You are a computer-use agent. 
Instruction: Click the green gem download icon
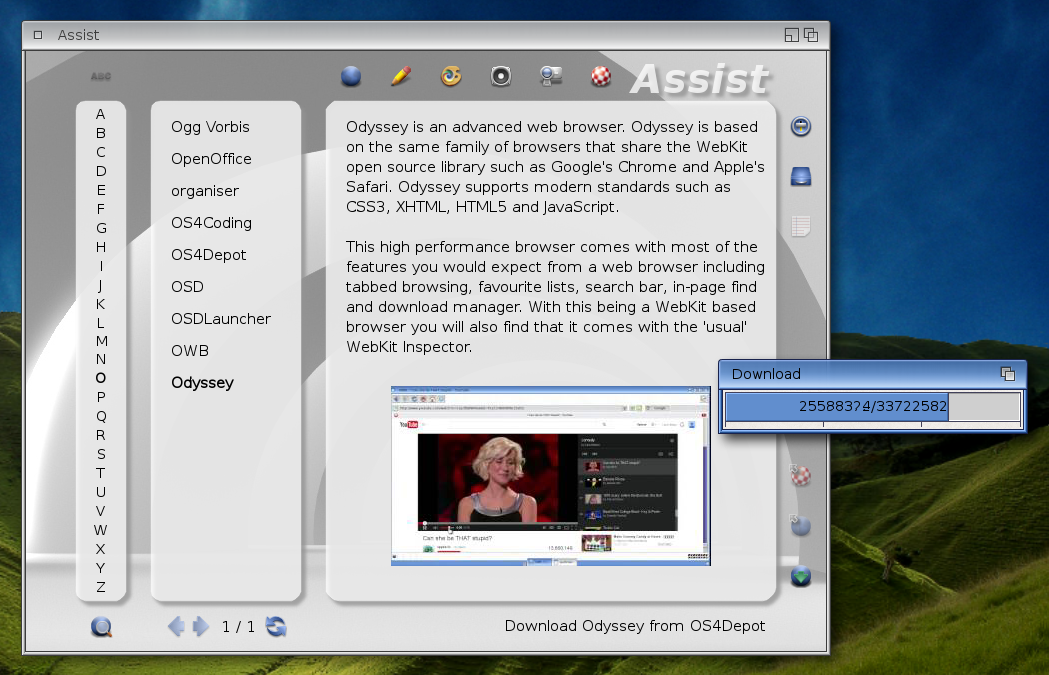pyautogui.click(x=801, y=576)
